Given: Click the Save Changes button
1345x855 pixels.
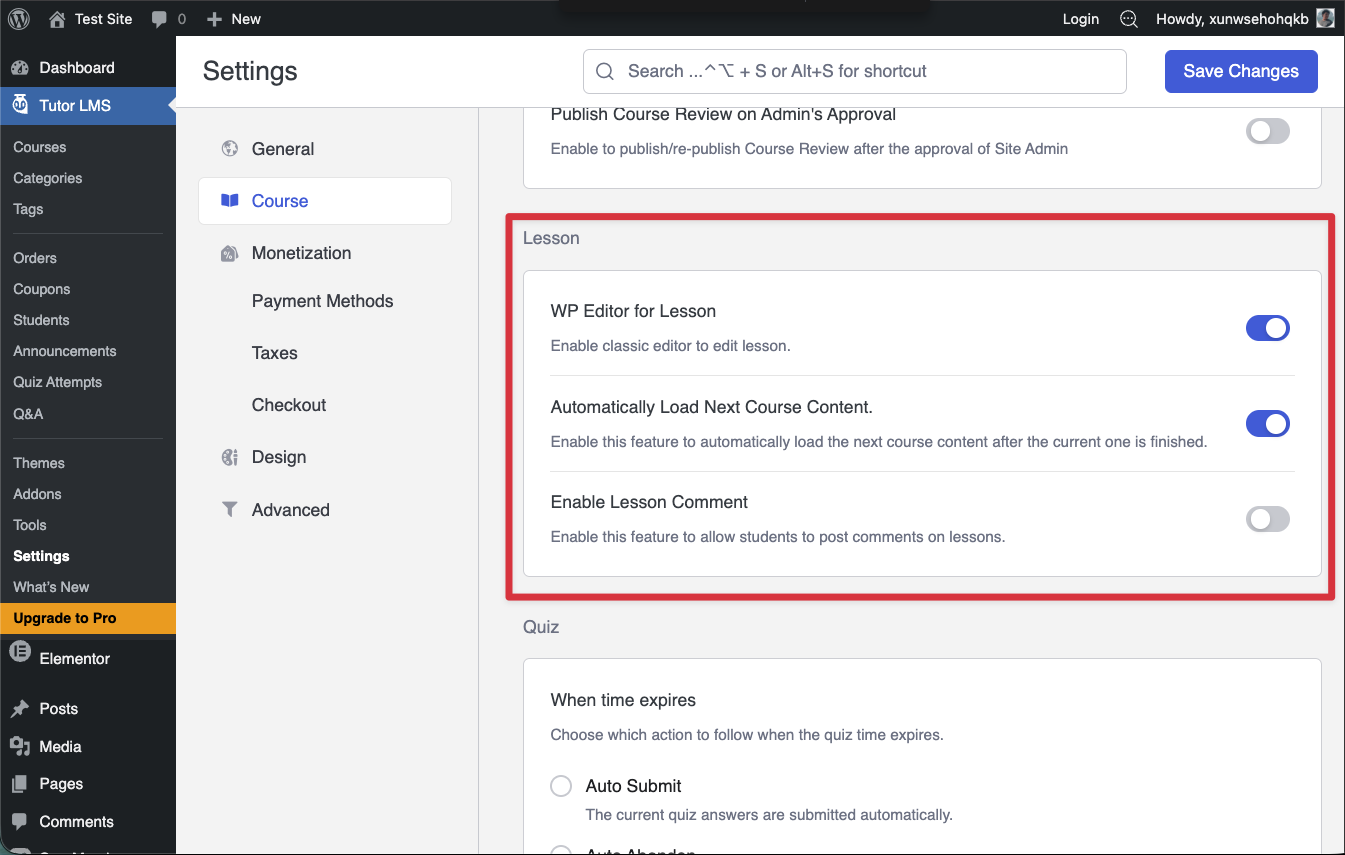Looking at the screenshot, I should (x=1240, y=71).
